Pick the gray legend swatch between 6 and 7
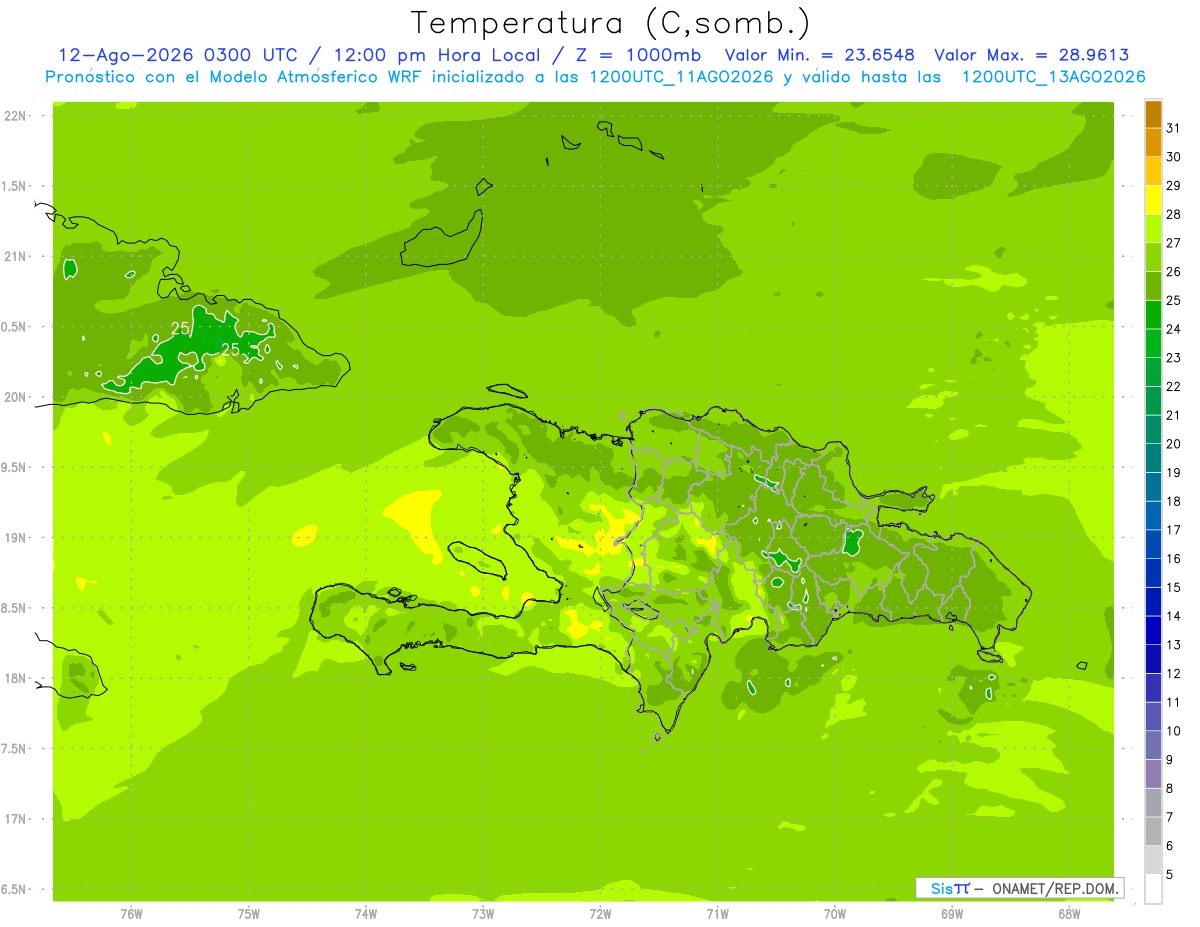1200x927 pixels. point(1153,831)
